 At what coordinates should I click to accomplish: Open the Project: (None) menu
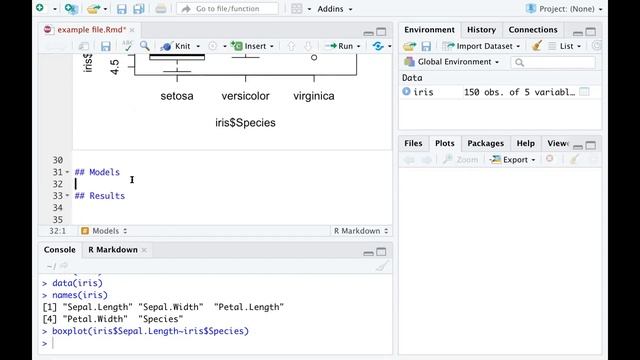564,9
